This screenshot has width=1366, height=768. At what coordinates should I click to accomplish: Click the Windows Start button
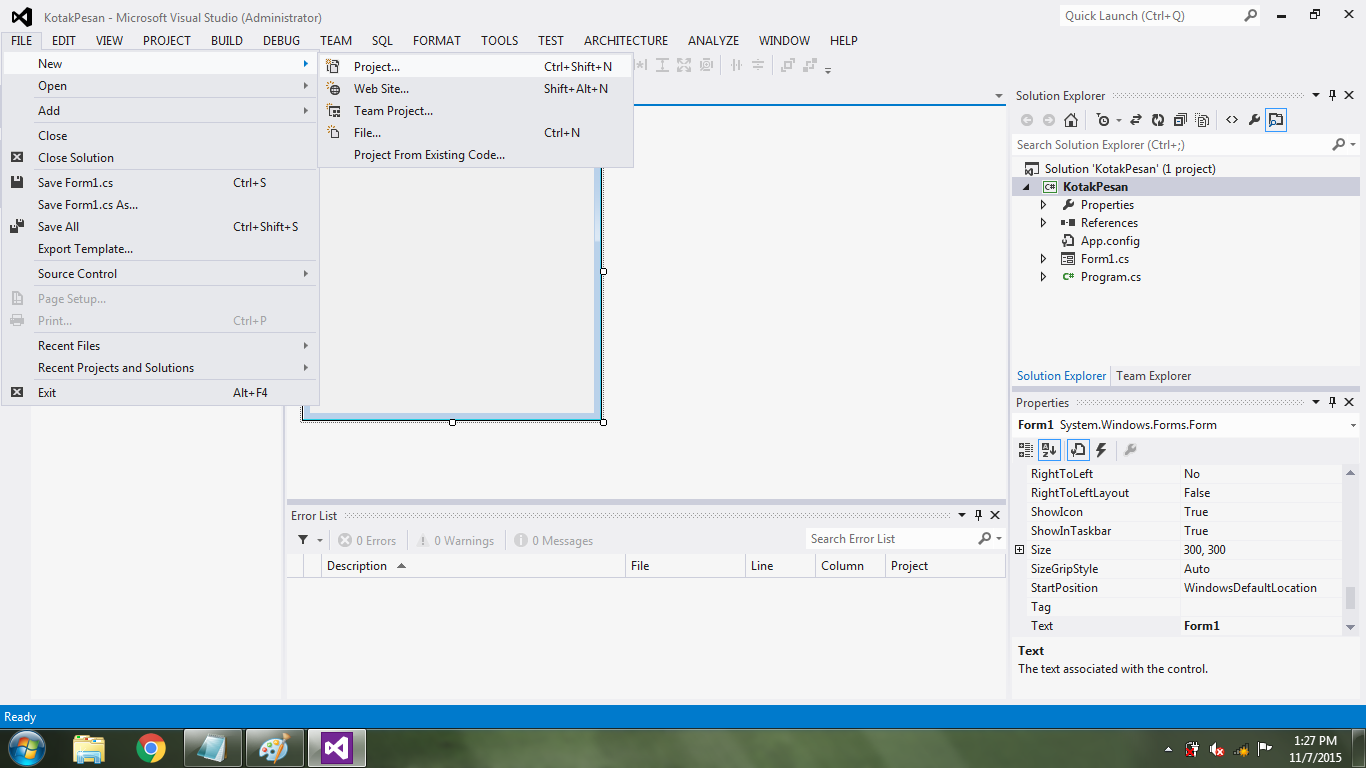tap(25, 748)
